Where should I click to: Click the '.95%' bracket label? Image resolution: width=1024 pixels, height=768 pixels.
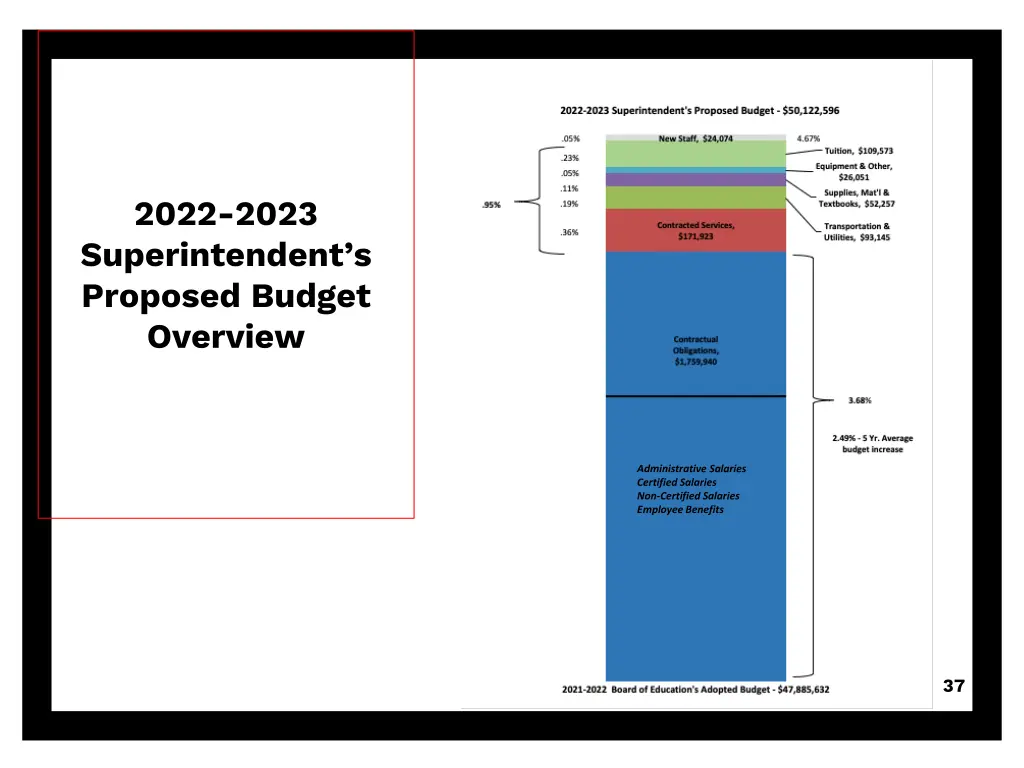(x=491, y=205)
